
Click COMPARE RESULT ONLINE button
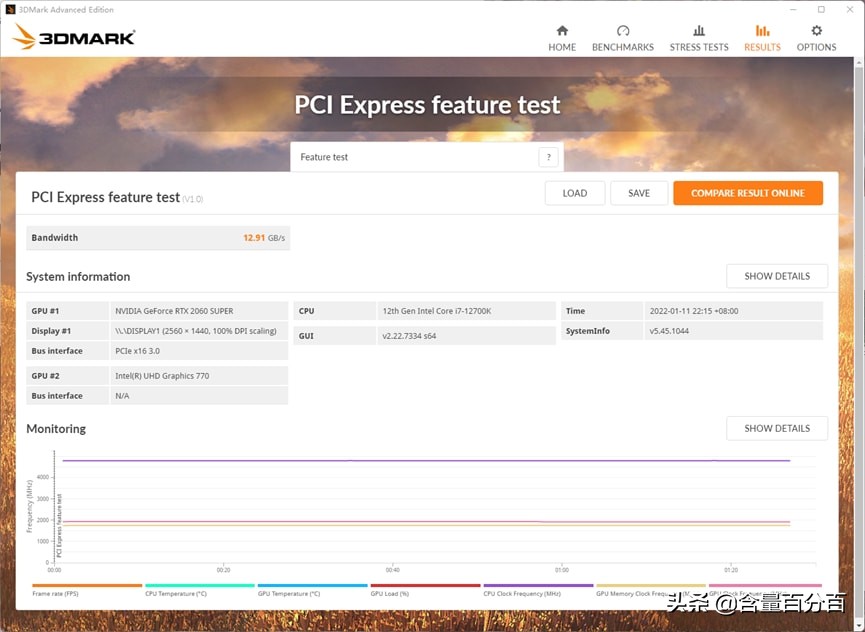pyautogui.click(x=748, y=193)
